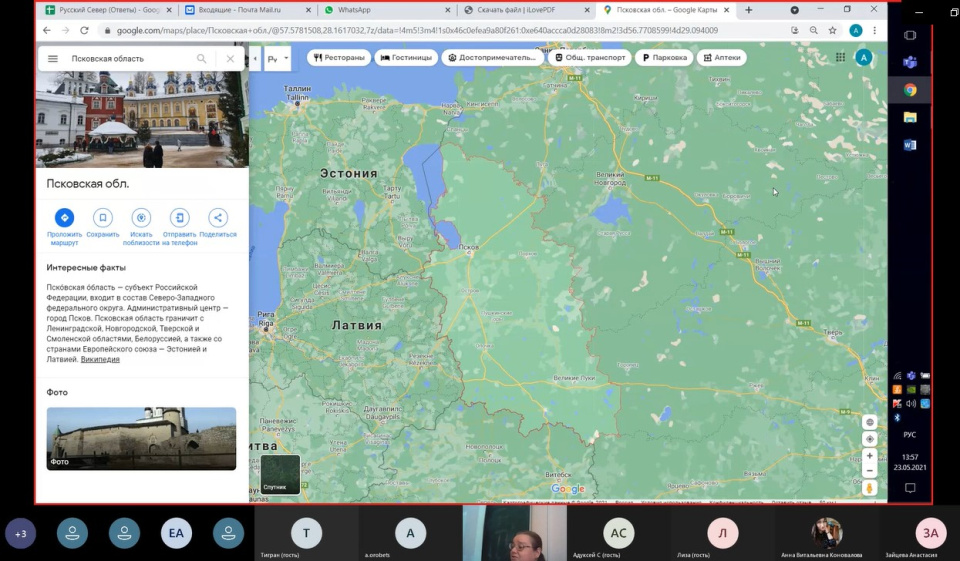Screen dimensions: 960x561
Task: Zoom out with the minus button
Action: point(869,471)
